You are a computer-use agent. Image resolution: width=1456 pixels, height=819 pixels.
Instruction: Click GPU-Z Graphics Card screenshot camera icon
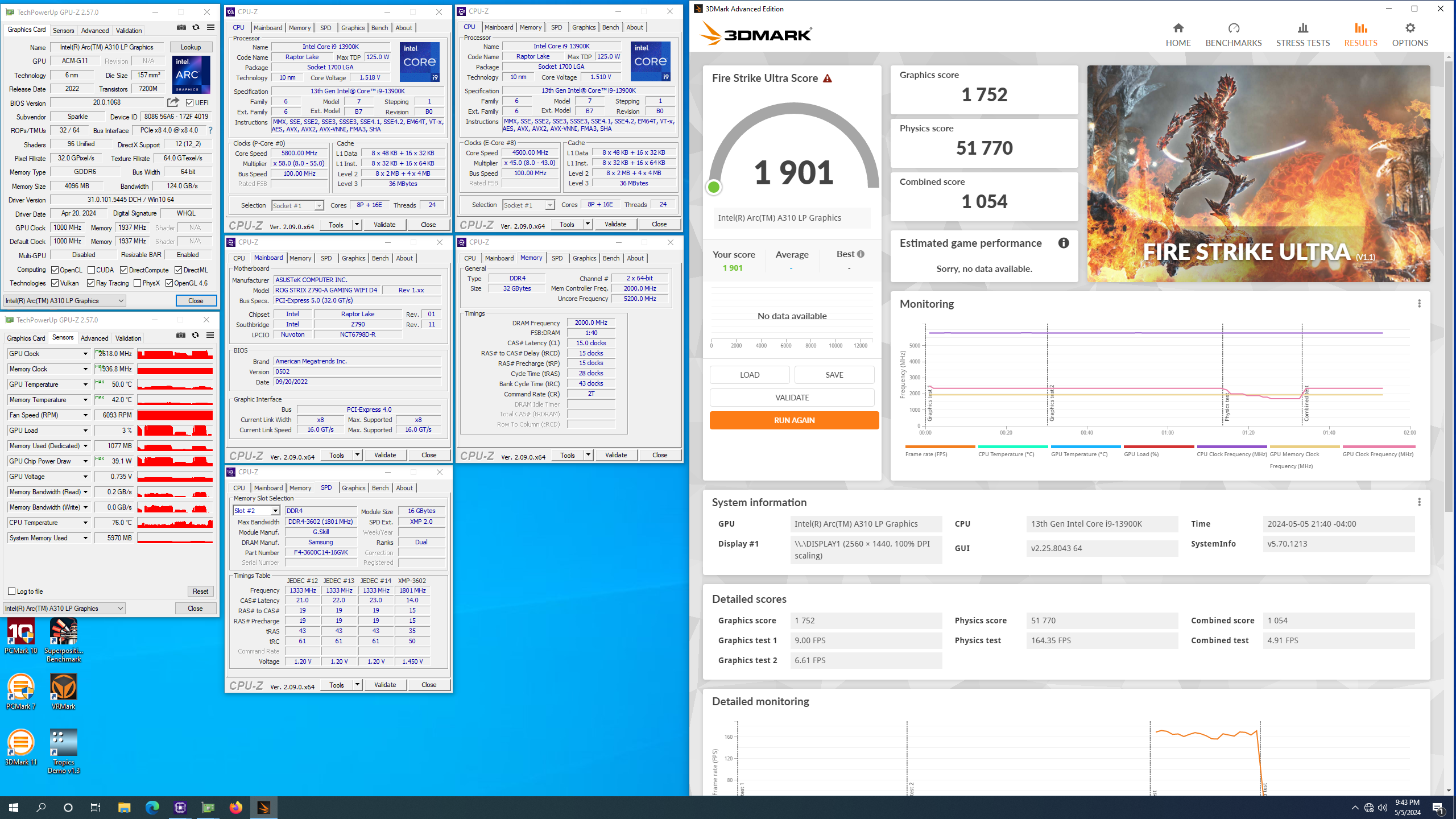(x=181, y=28)
